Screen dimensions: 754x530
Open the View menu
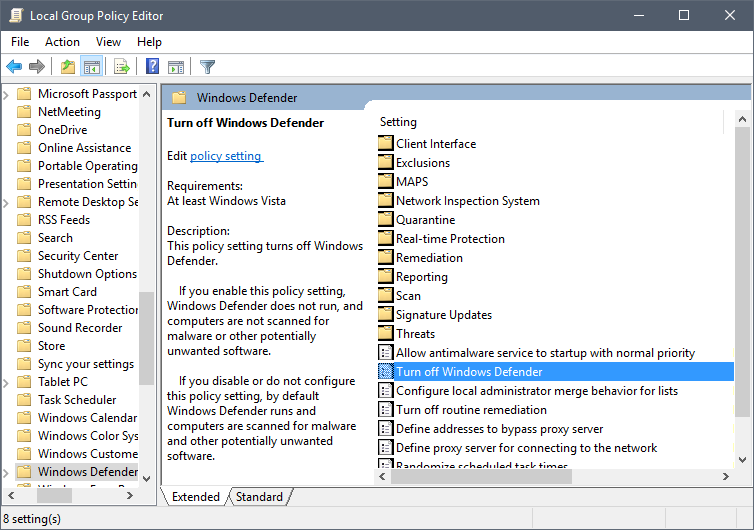[x=108, y=42]
